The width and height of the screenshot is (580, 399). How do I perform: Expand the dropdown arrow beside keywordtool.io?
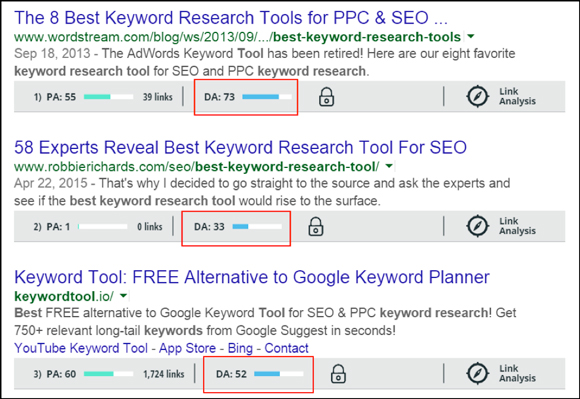[124, 296]
